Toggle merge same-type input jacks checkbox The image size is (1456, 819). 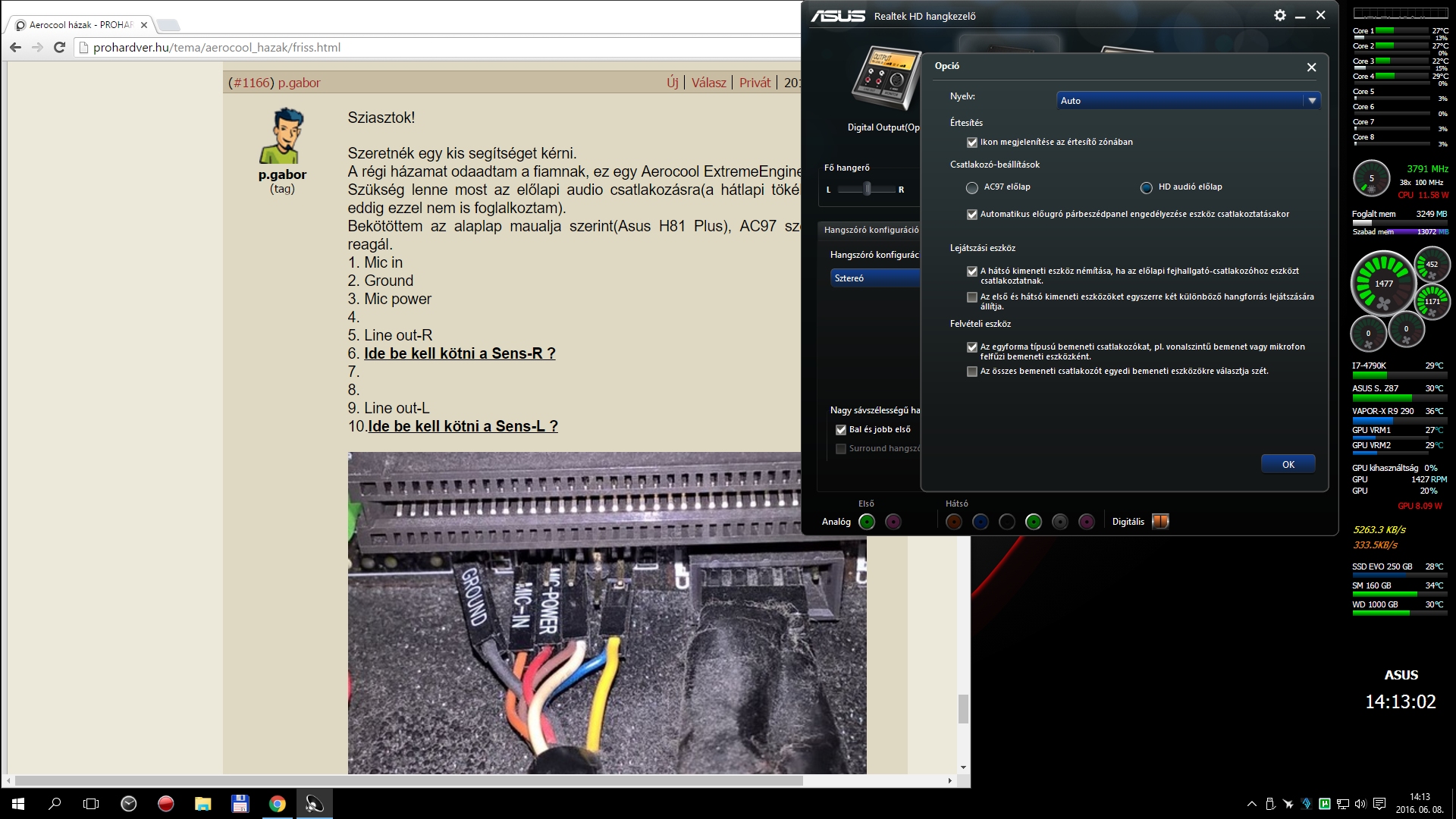click(972, 347)
